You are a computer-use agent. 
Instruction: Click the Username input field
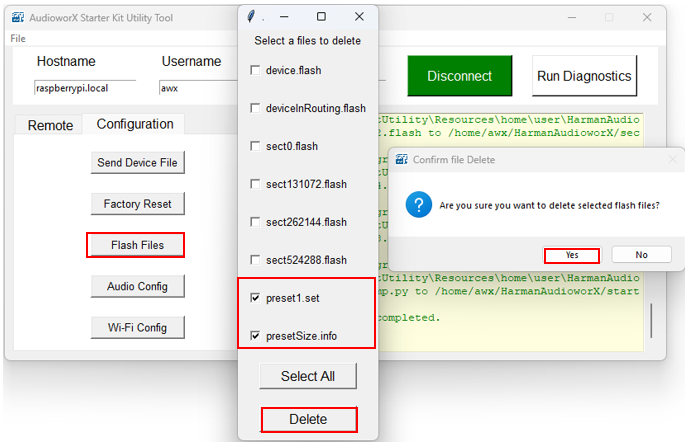coord(199,88)
